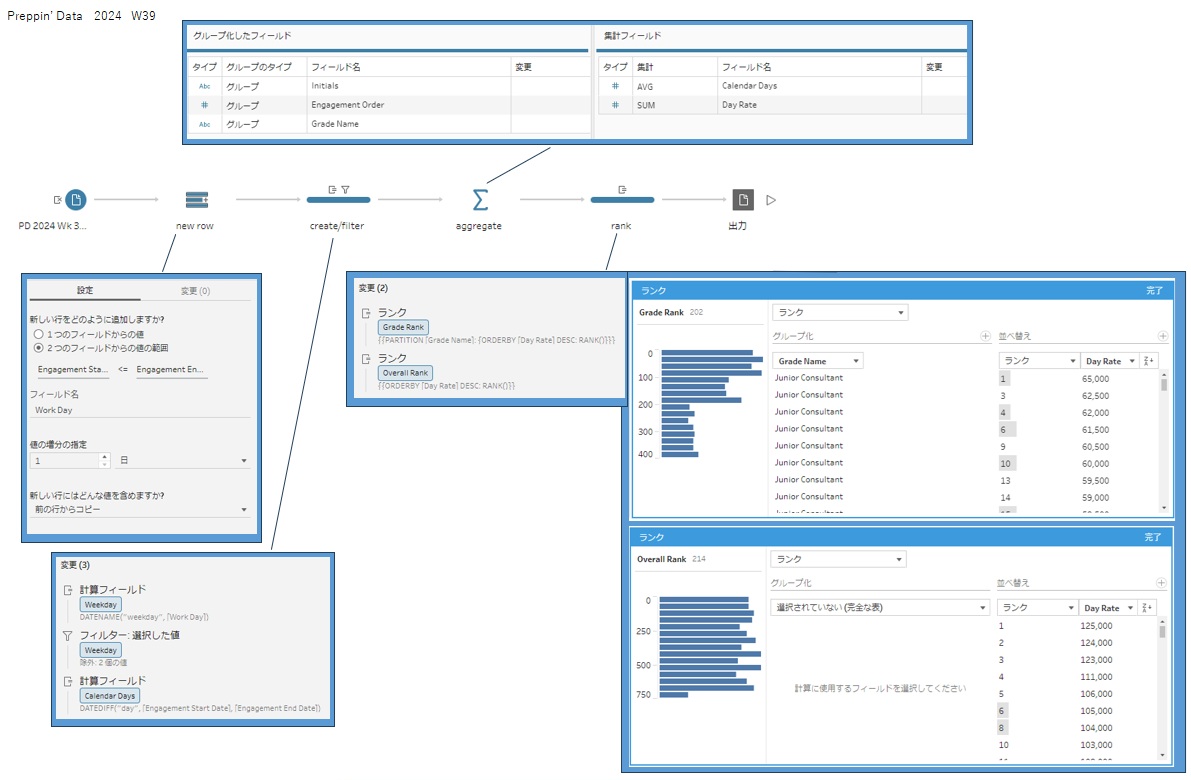Screen dimensions: 1191x780
Task: Click the AVG aggregation for Calendar Days
Action: pyautogui.click(x=645, y=87)
